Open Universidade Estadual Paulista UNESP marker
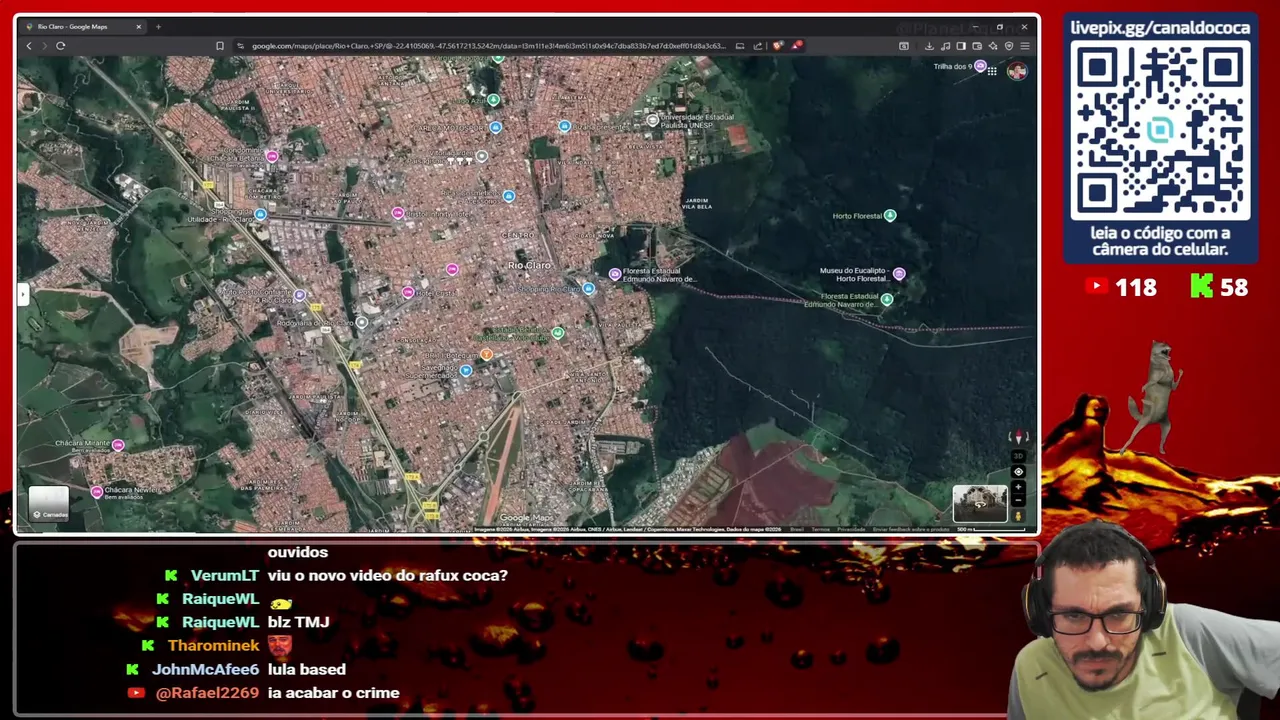 coord(652,120)
